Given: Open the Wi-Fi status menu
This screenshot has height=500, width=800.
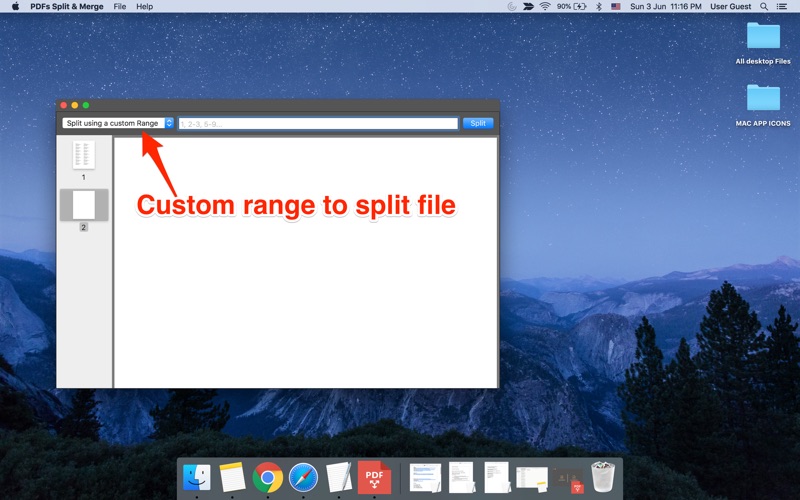Looking at the screenshot, I should point(545,6).
